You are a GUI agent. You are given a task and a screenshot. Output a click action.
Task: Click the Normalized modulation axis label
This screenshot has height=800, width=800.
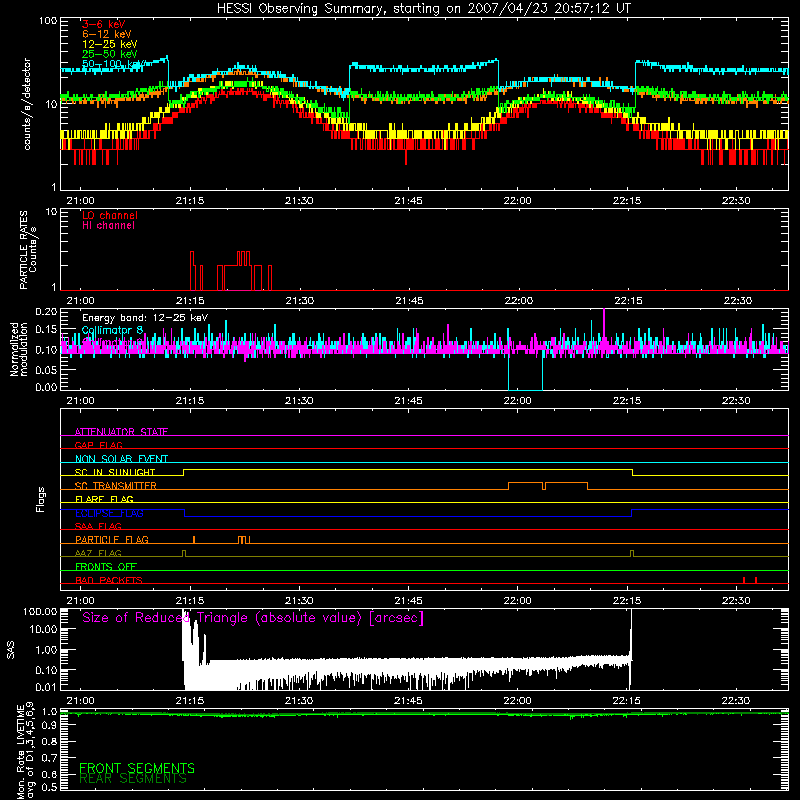coord(19,349)
